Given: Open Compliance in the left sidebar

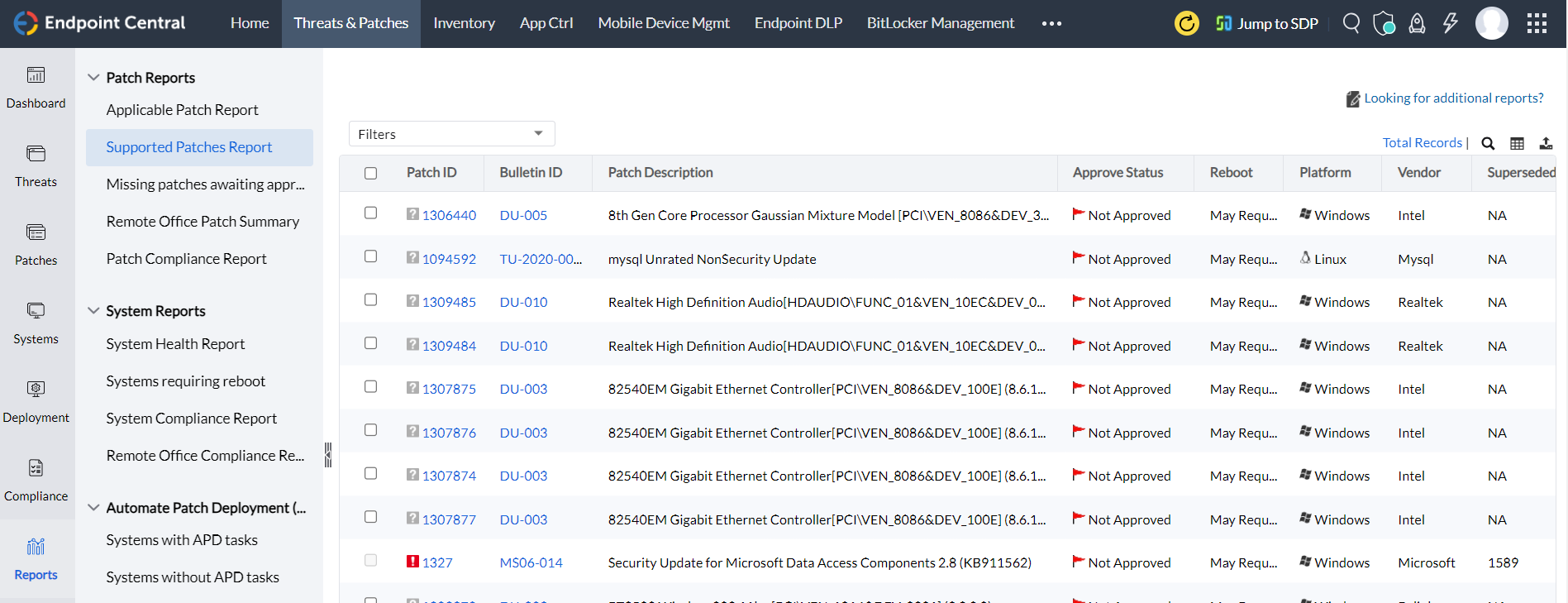Looking at the screenshot, I should tap(36, 480).
